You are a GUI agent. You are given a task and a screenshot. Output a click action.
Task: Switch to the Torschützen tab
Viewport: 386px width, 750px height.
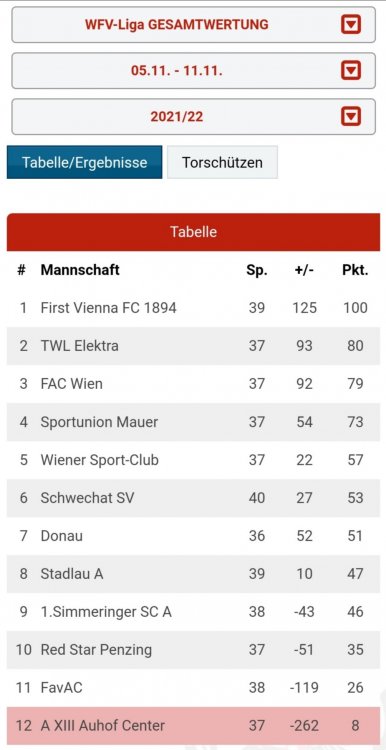[222, 162]
